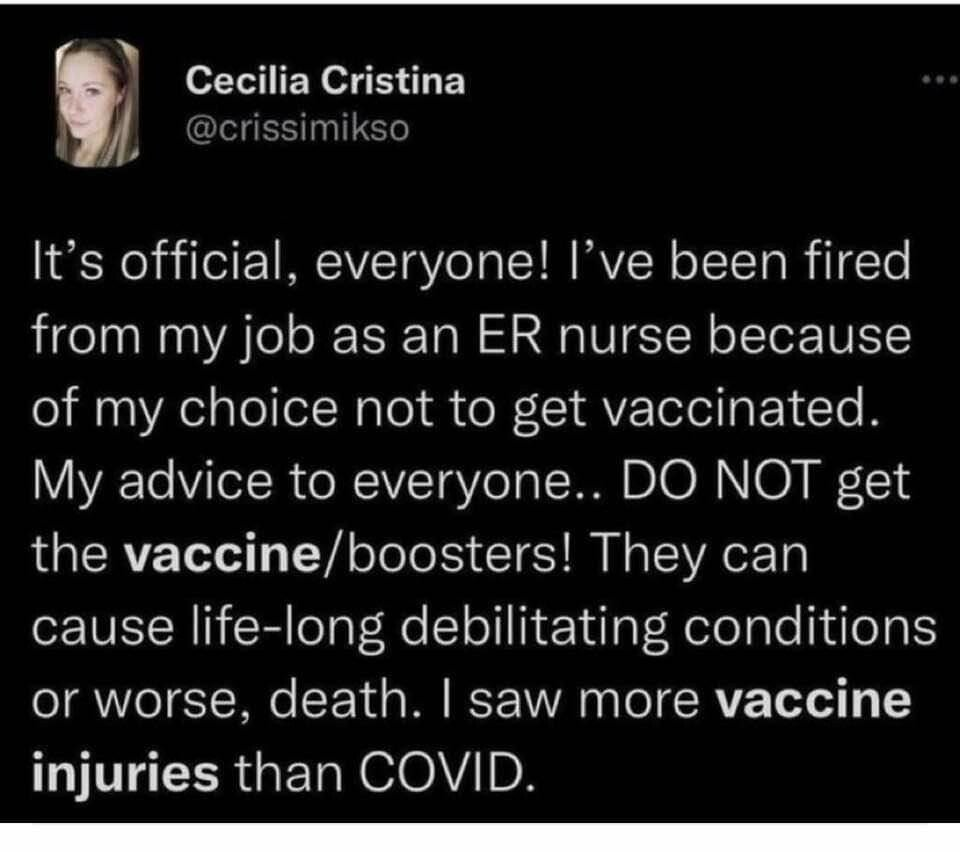The image size is (960, 852).
Task: Click bold "vaccine" after "I saw more"
Action: coord(815,699)
